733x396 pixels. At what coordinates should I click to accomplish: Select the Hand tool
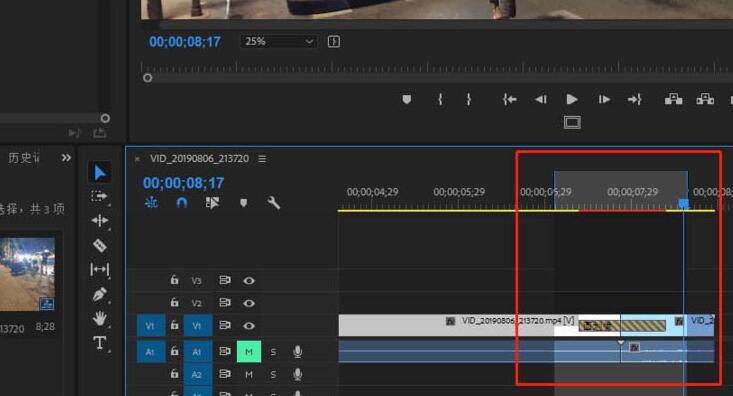pyautogui.click(x=100, y=319)
